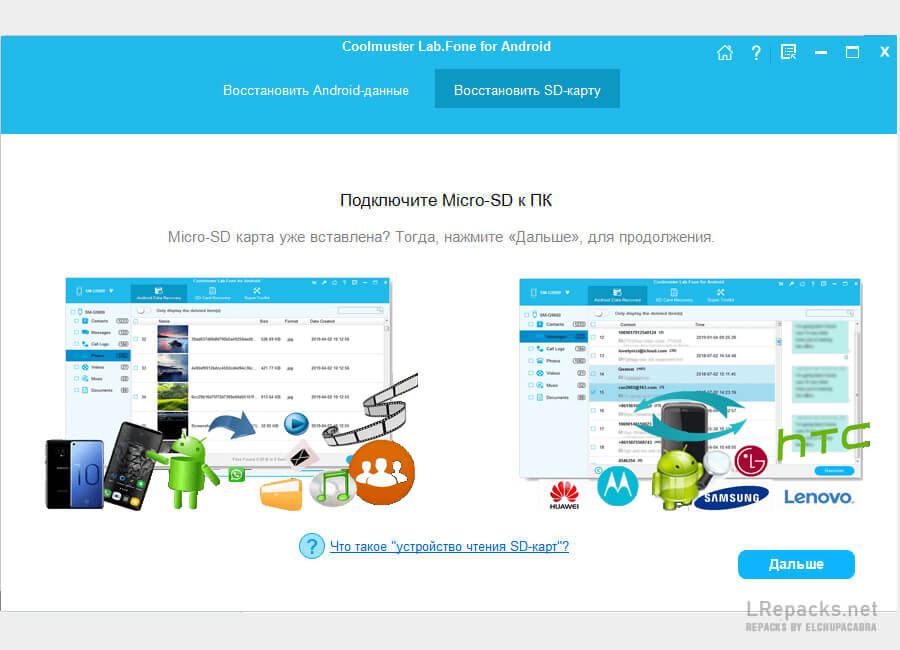The width and height of the screenshot is (900, 650).
Task: Click the text Micro-SD карта уже вставлена
Action: click(278, 237)
